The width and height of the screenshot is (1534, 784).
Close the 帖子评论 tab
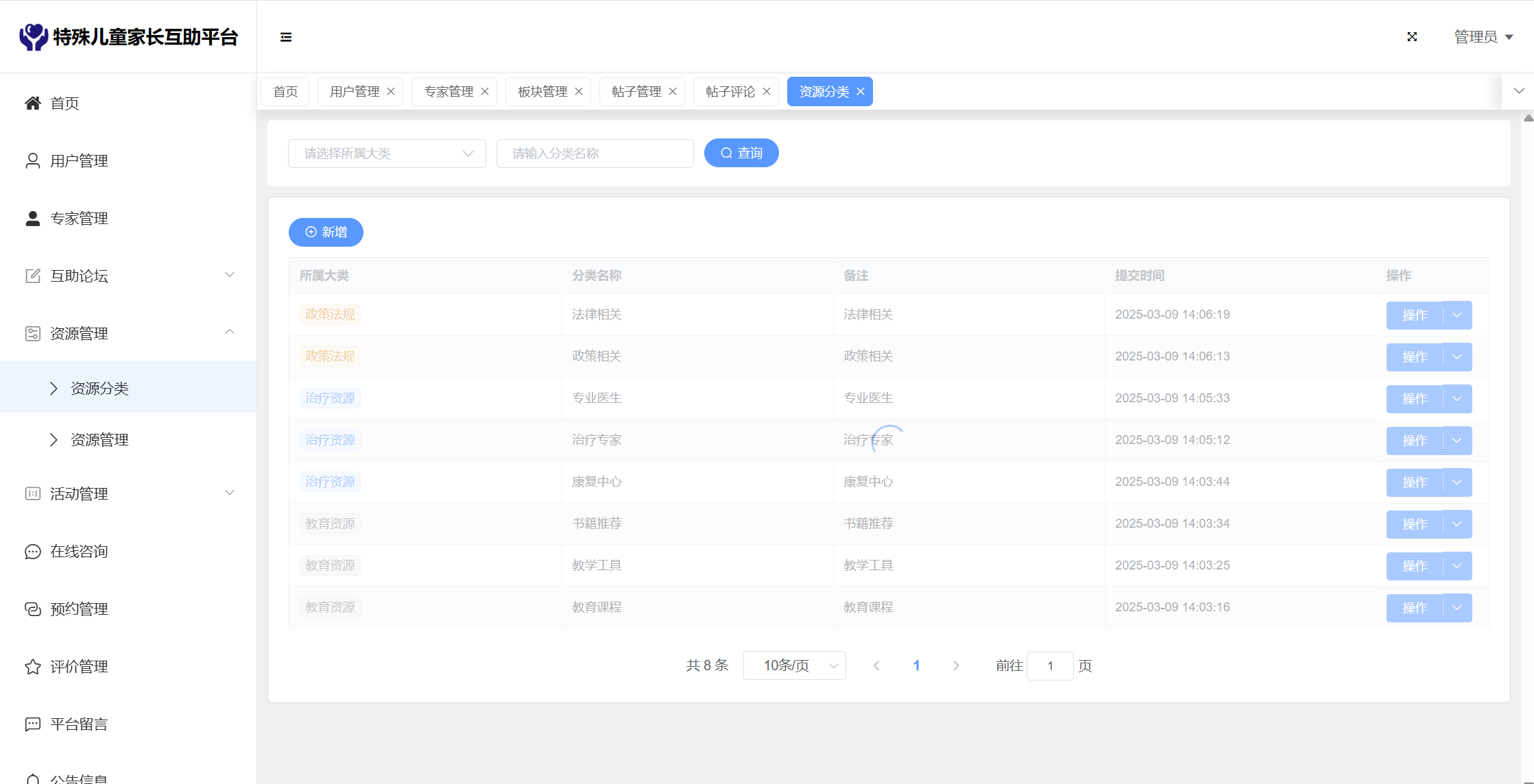tap(767, 92)
